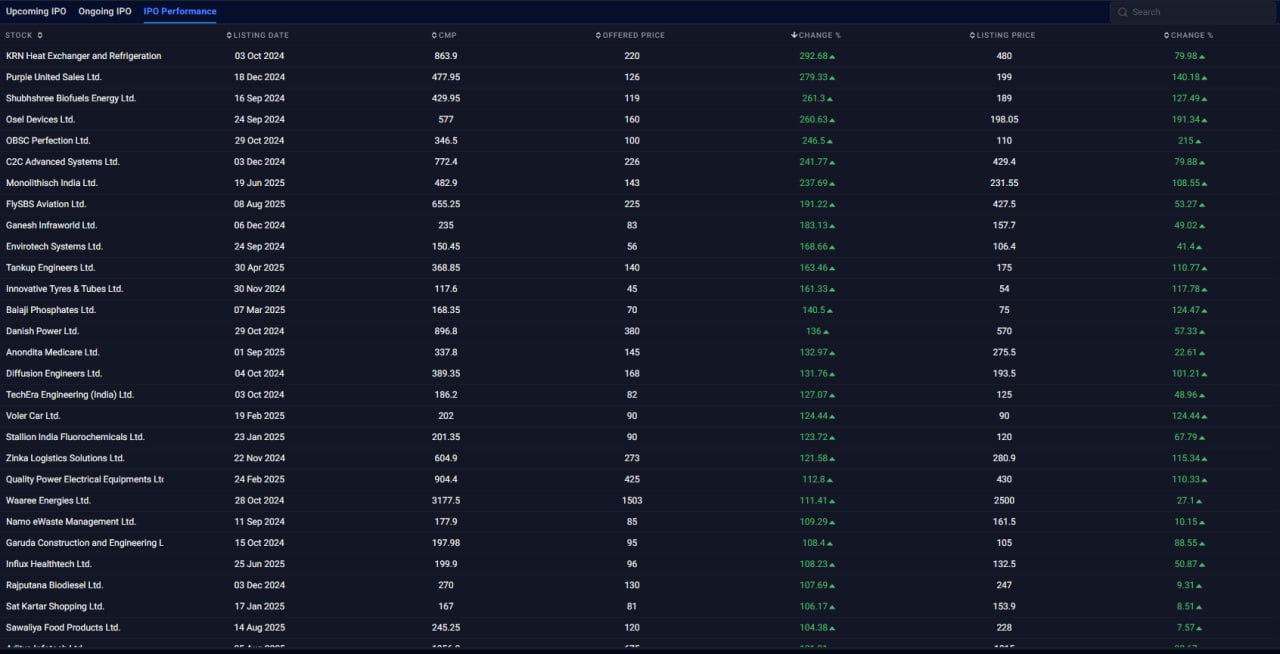Select listing price 2500 cell
The height and width of the screenshot is (654, 1280).
click(1004, 500)
